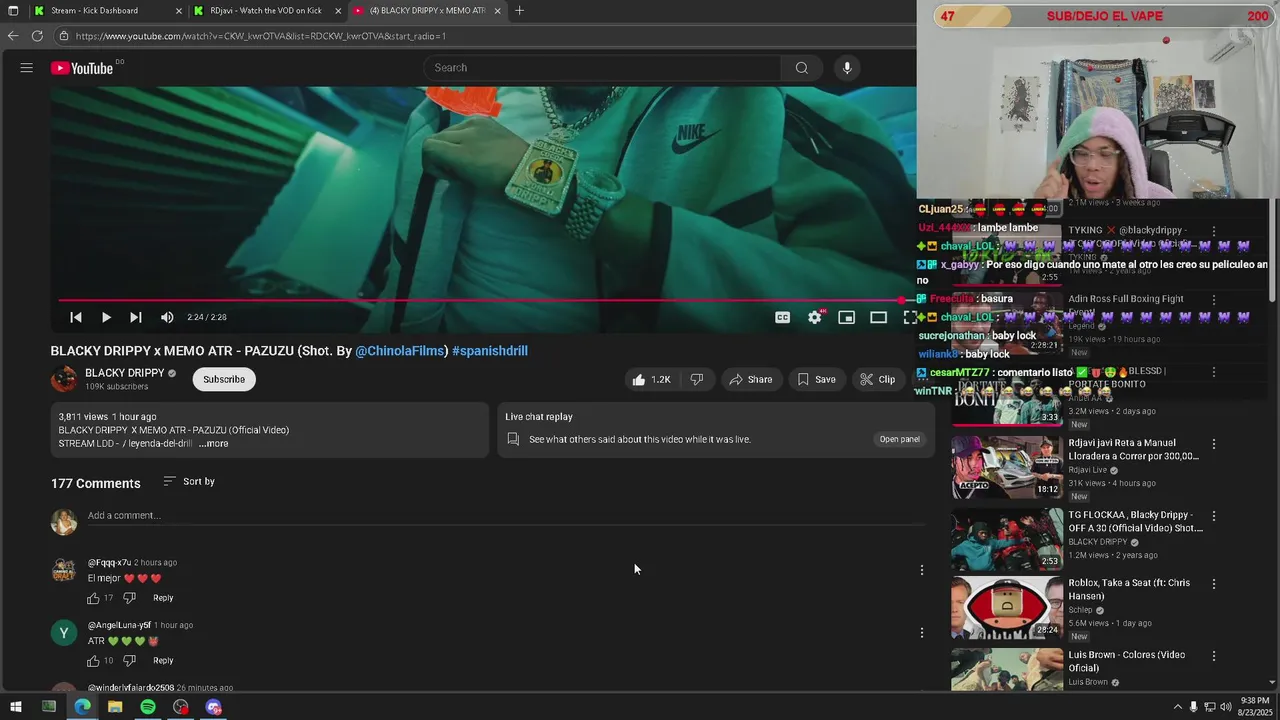The width and height of the screenshot is (1280, 720).
Task: Reply to @AngelLuna-y5f's comment
Action: click(x=163, y=661)
